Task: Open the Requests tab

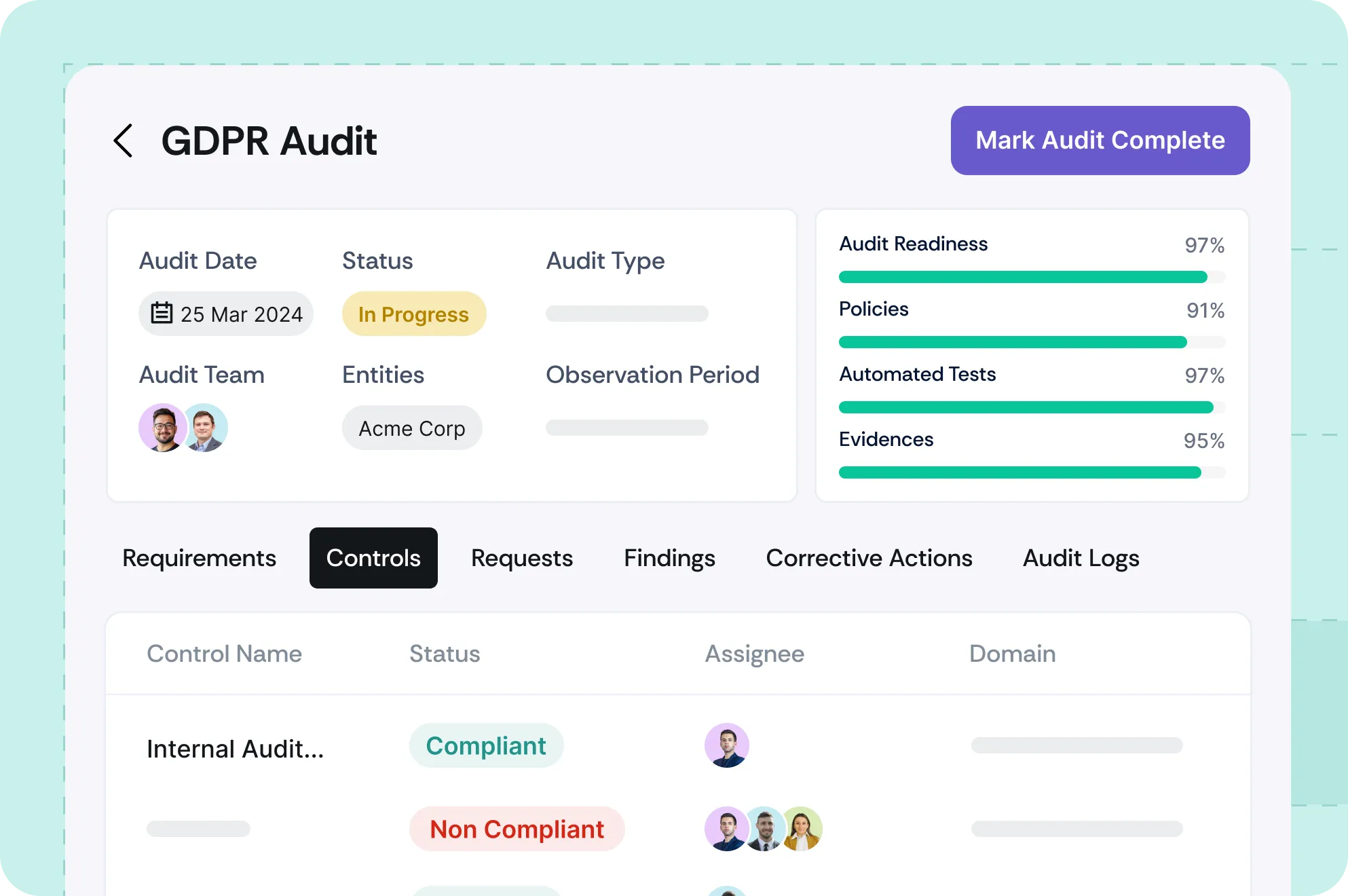Action: click(521, 558)
